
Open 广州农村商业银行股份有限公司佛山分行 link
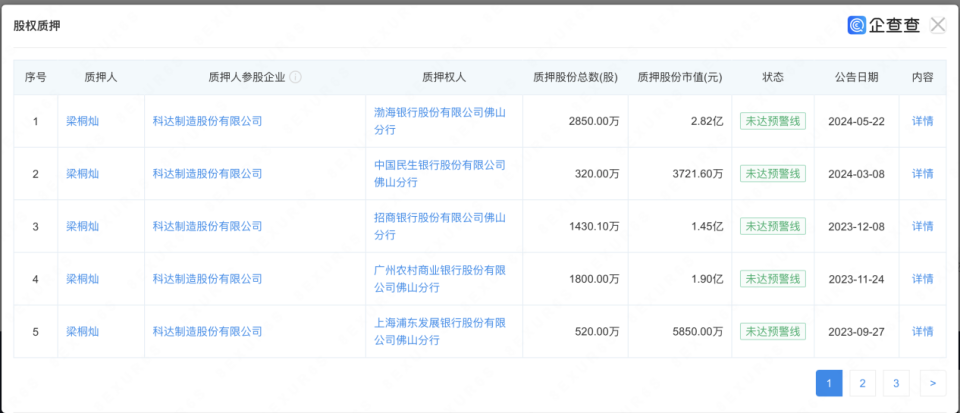click(440, 279)
